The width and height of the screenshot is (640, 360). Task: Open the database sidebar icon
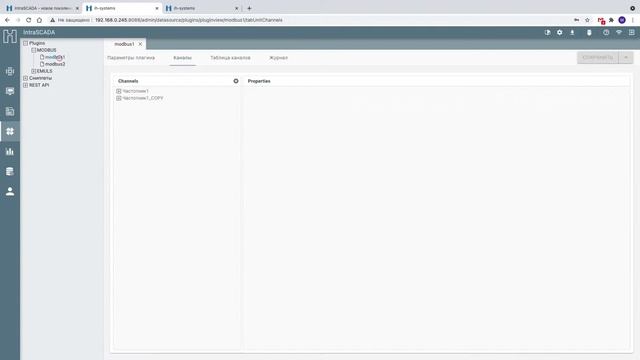point(10,171)
